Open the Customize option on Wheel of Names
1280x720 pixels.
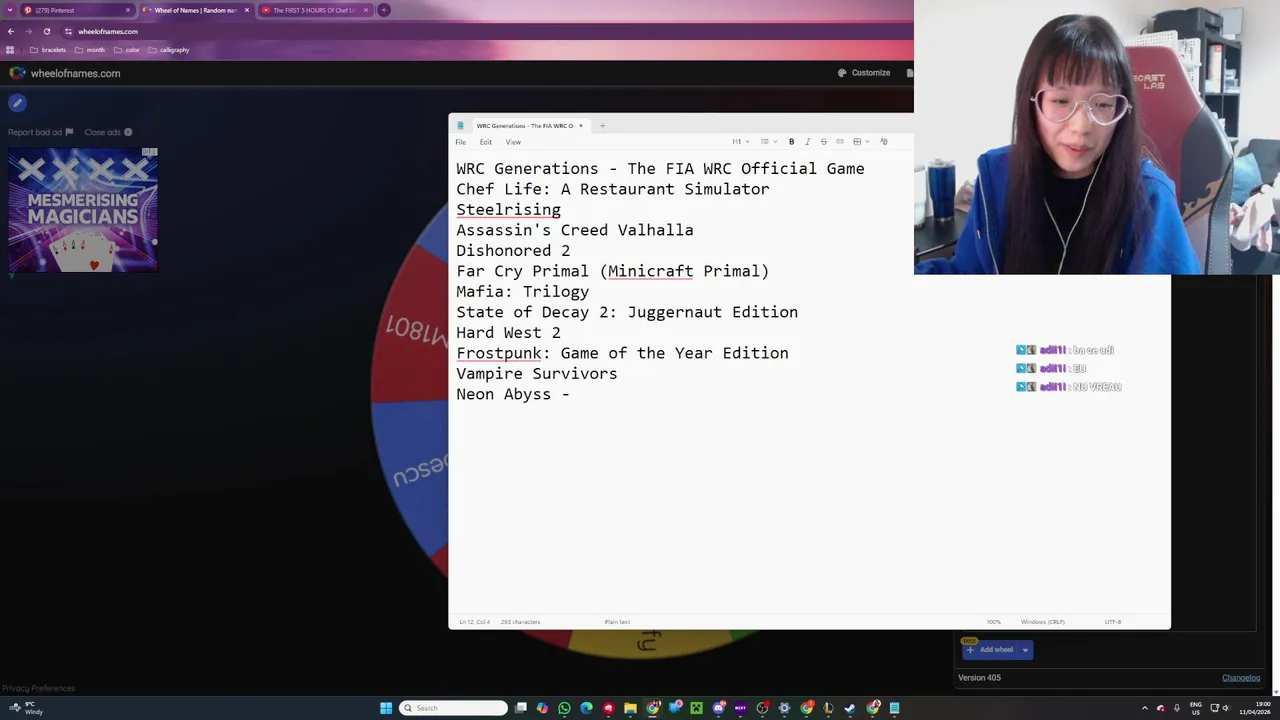[864, 73]
